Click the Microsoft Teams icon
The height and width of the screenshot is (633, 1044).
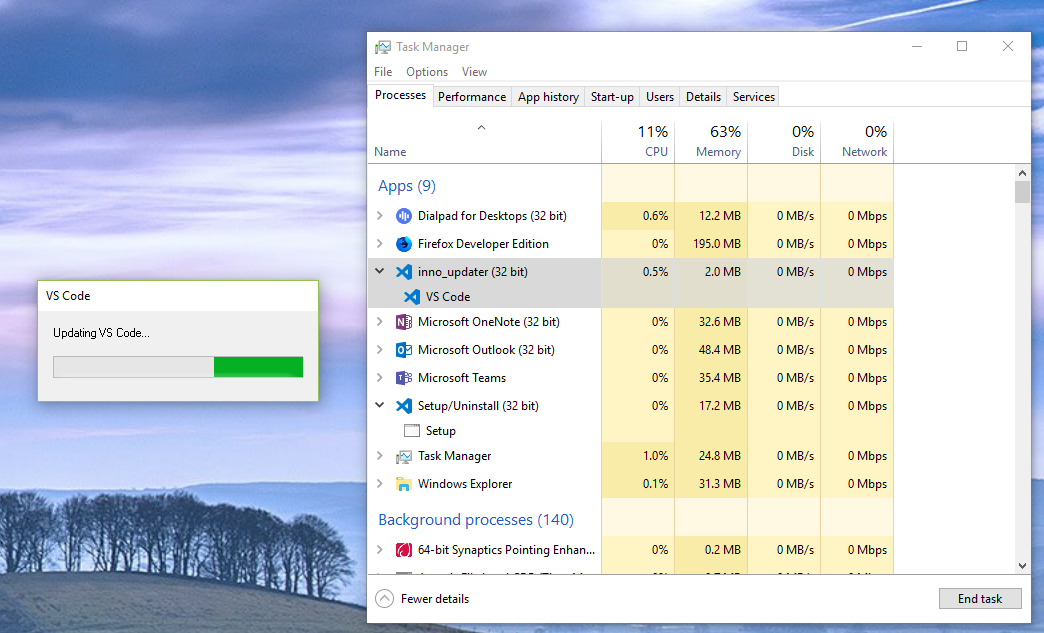click(x=404, y=377)
